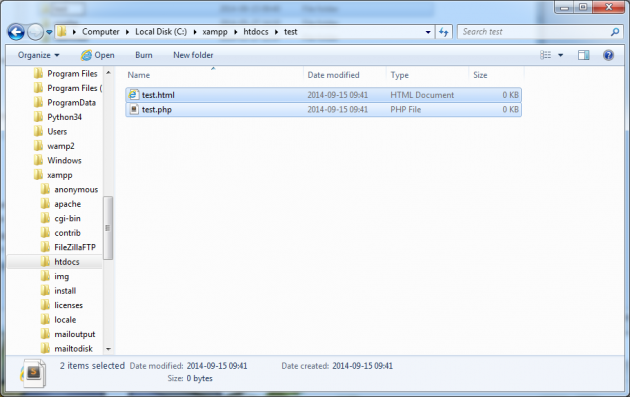Screen dimensions: 630x397
Task: Open ProgramData folder in tree
Action: click(x=72, y=102)
